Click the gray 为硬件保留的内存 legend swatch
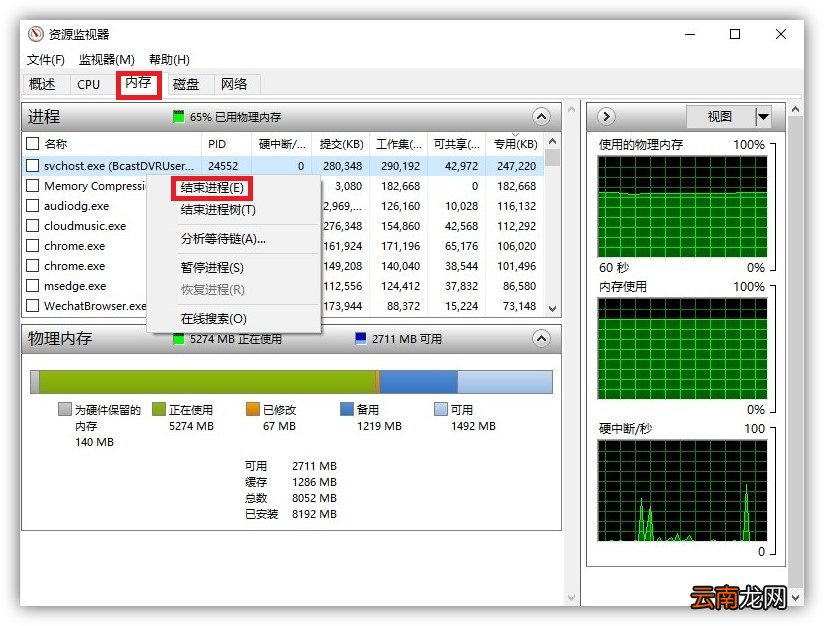824x626 pixels. click(65, 409)
